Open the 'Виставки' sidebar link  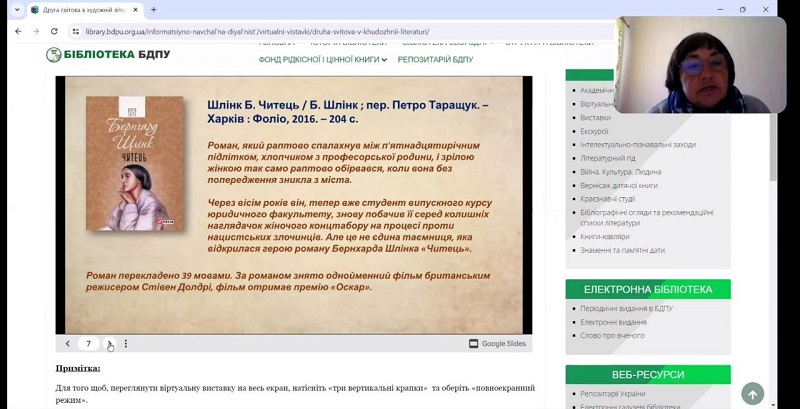(x=595, y=117)
